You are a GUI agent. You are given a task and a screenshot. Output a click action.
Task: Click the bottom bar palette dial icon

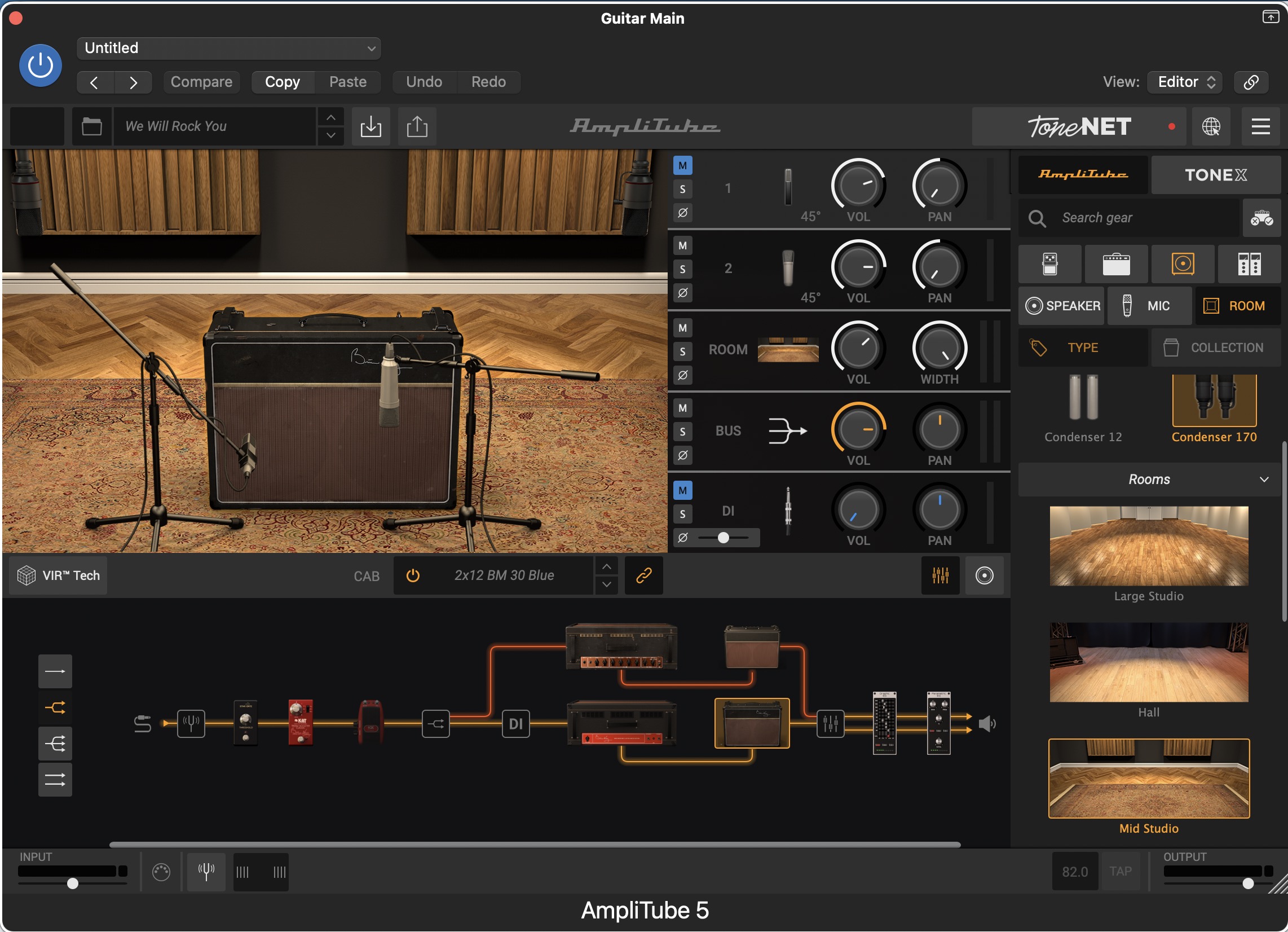click(x=161, y=872)
